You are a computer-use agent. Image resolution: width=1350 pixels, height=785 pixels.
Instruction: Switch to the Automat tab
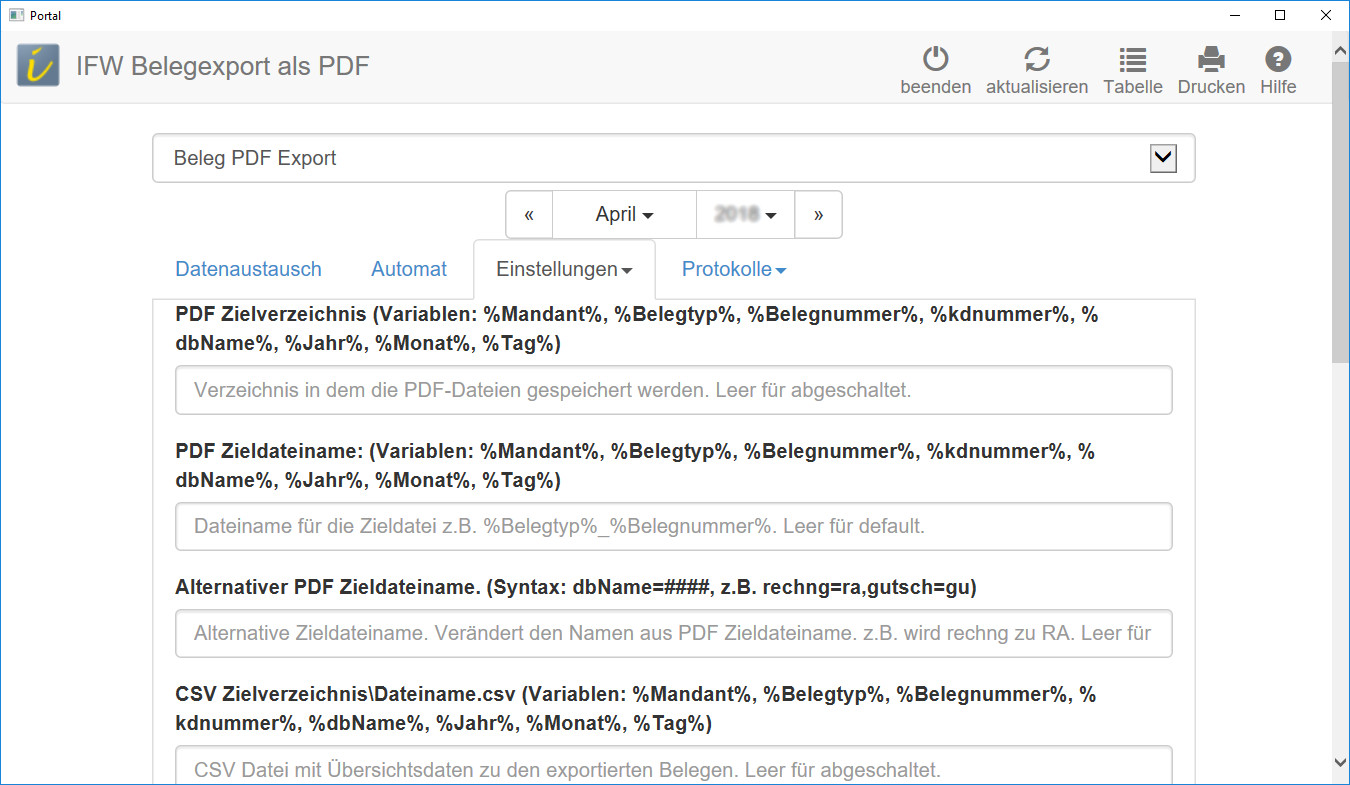(x=408, y=269)
